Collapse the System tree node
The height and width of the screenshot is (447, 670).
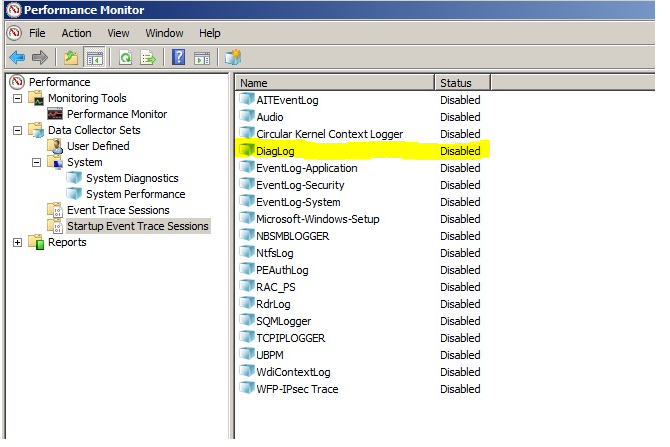point(37,162)
